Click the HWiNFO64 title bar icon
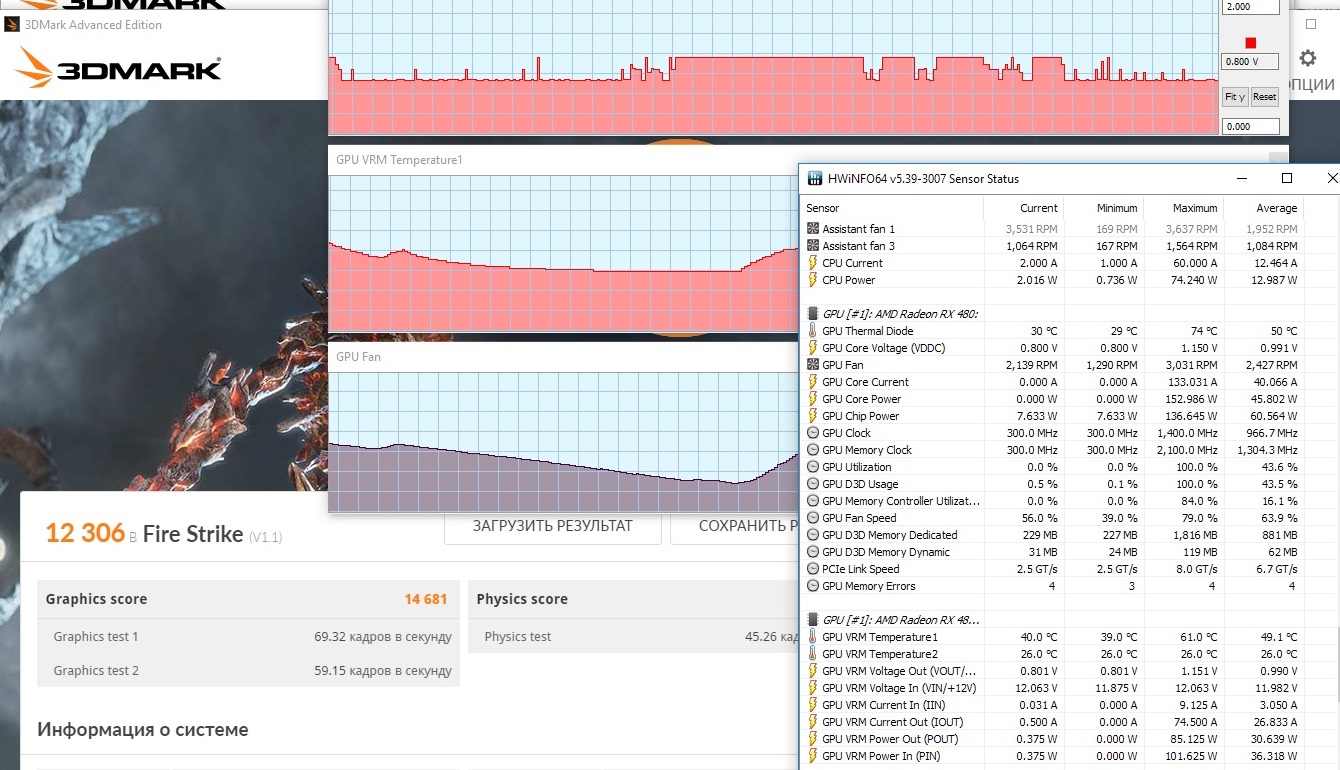This screenshot has width=1340, height=770. pos(813,179)
